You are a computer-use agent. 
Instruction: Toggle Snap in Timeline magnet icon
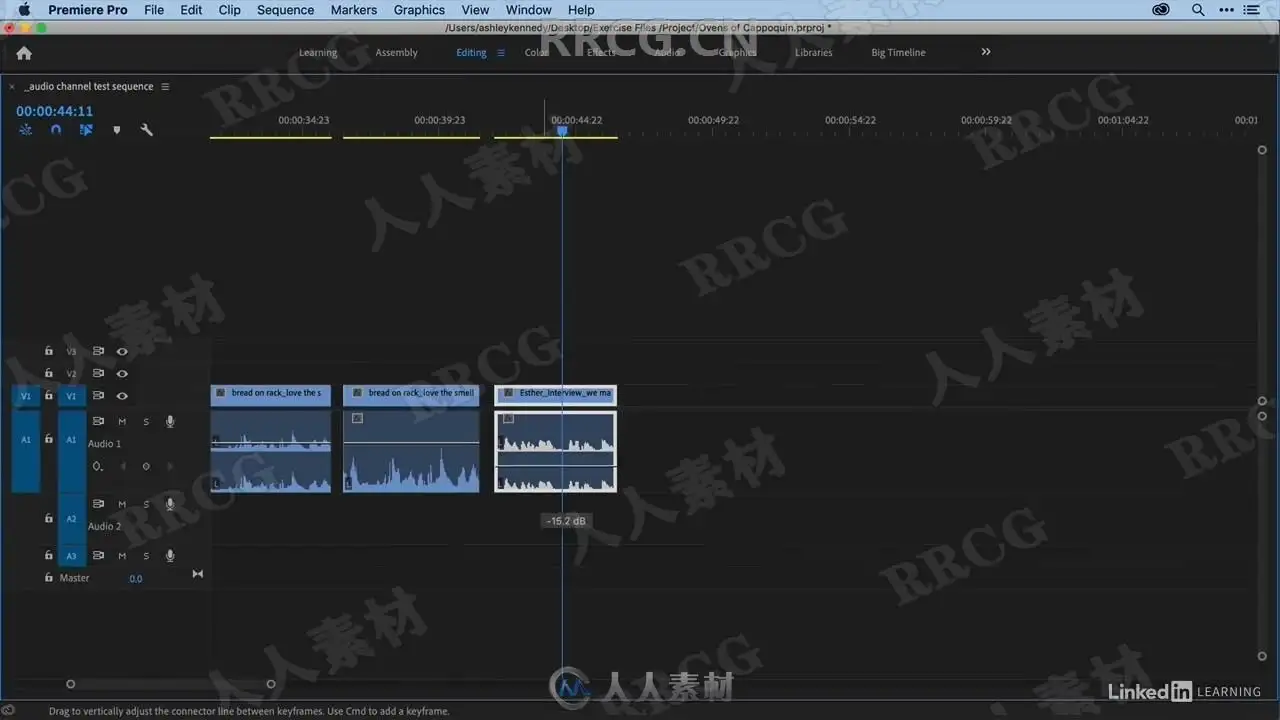pyautogui.click(x=56, y=130)
